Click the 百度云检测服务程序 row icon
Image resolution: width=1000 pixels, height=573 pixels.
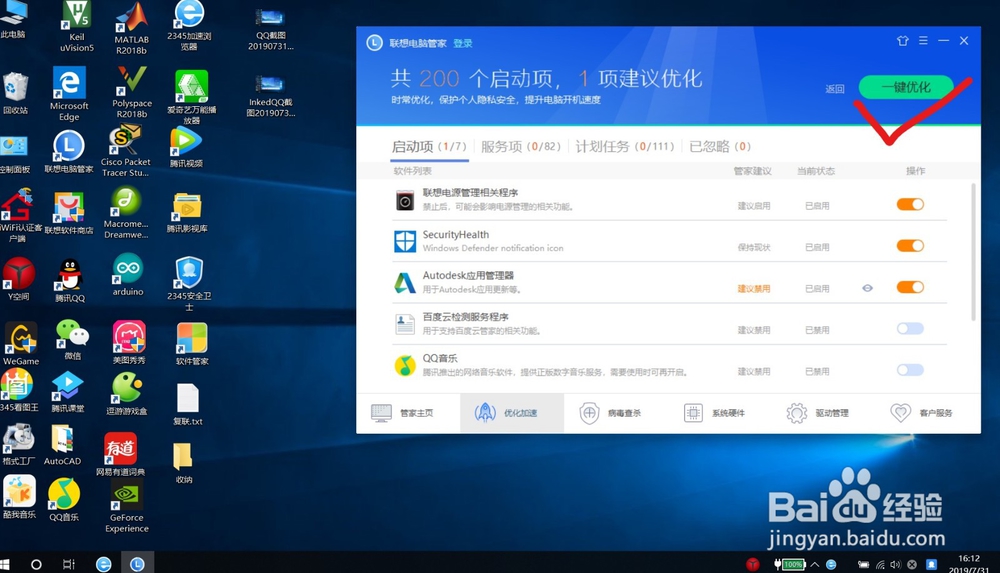coord(405,324)
